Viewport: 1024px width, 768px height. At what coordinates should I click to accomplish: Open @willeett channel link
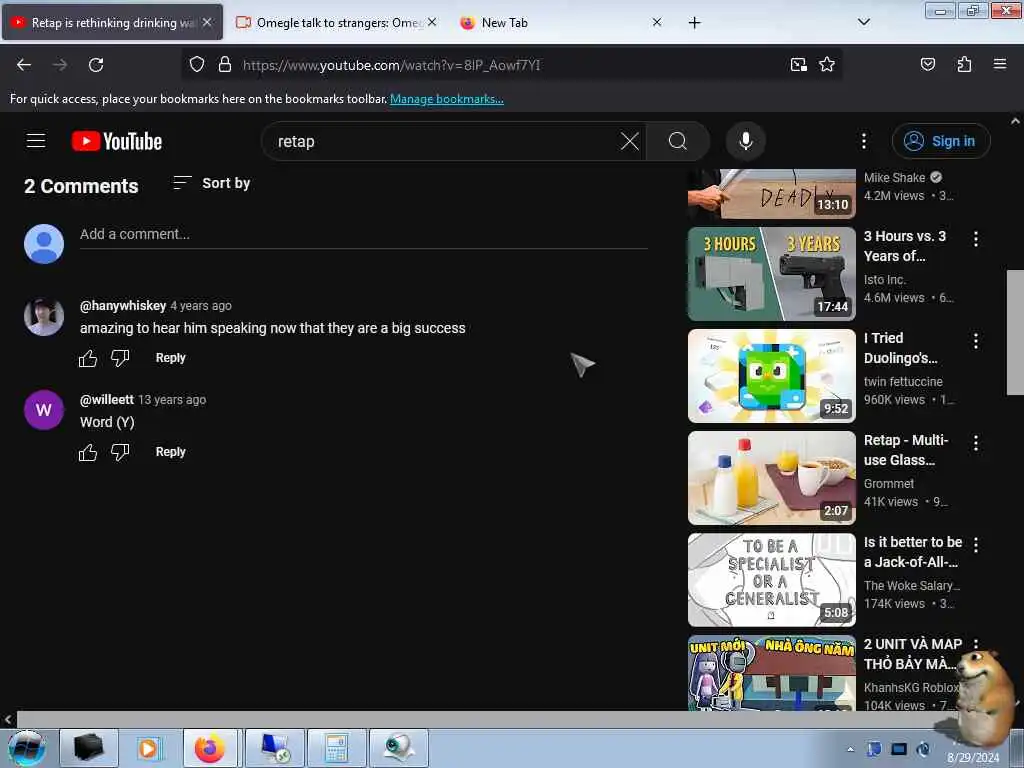click(x=106, y=400)
